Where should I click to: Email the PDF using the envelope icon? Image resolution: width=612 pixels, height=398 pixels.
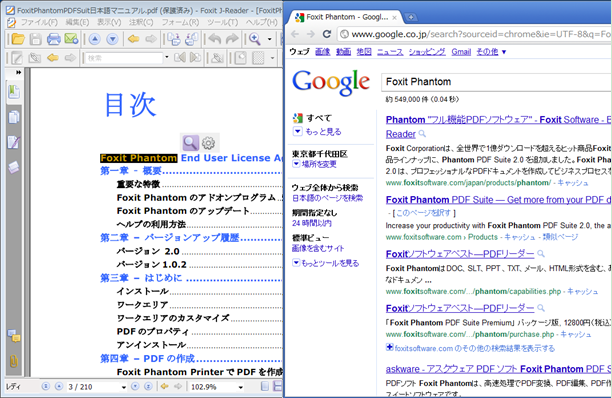[71, 39]
